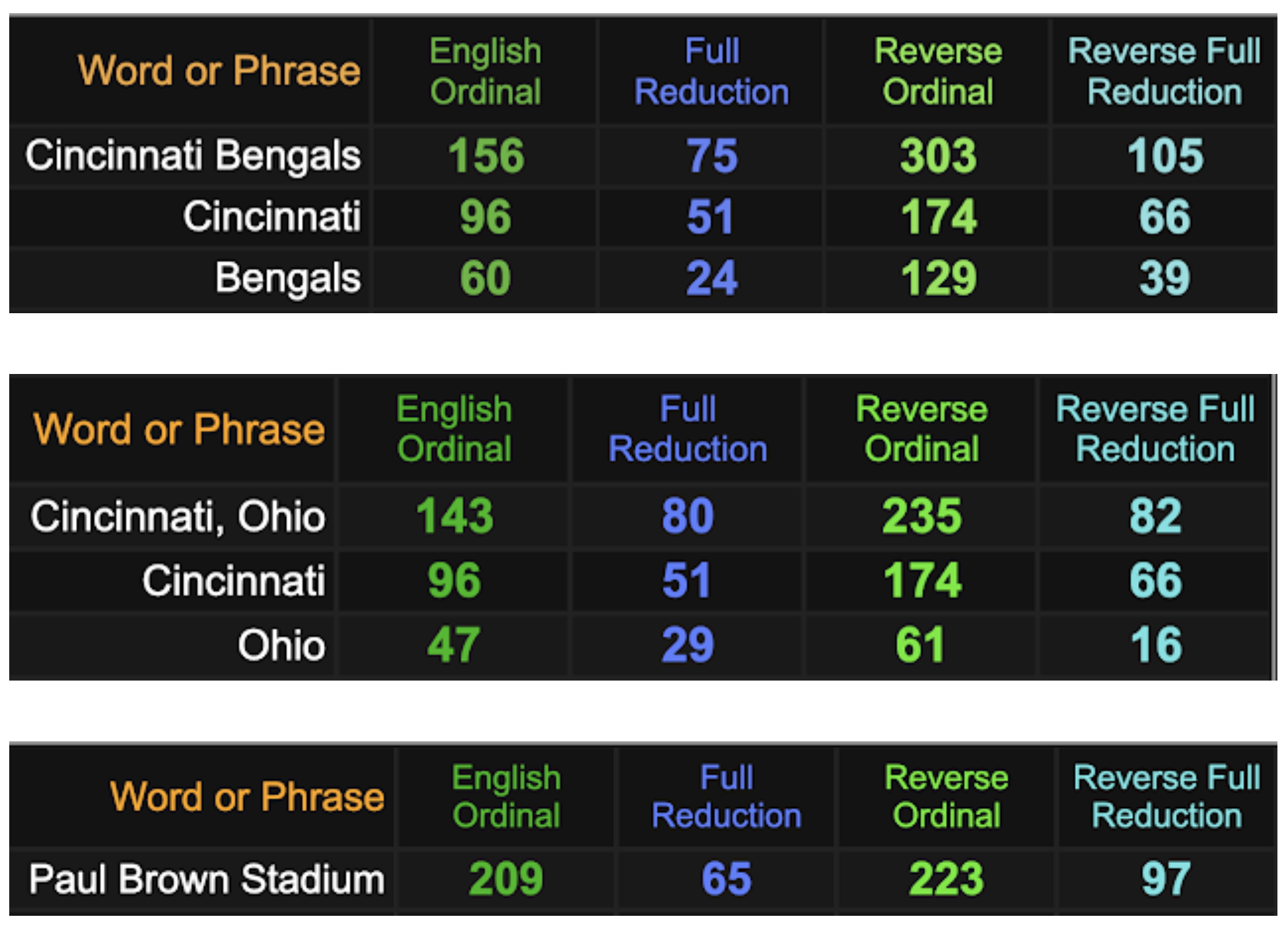Image resolution: width=1288 pixels, height=929 pixels.
Task: Click Ohio Reverse Full Reduction 16
Action: tap(1156, 645)
